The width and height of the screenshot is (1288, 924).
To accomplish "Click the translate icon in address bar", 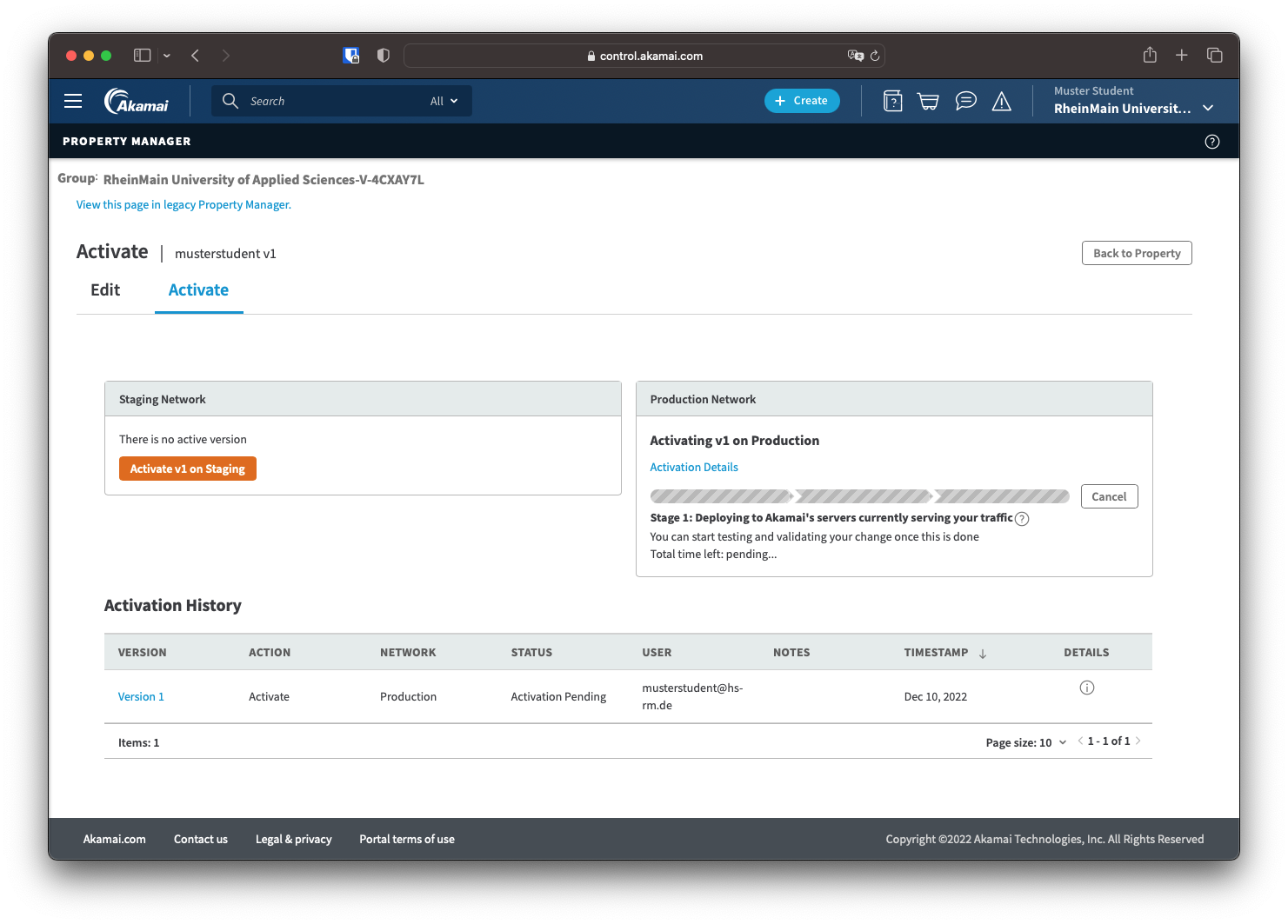I will coord(856,56).
